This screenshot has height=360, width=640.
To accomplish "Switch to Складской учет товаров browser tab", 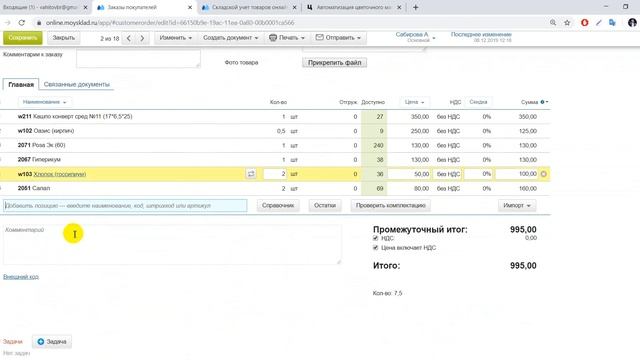I will (250, 7).
